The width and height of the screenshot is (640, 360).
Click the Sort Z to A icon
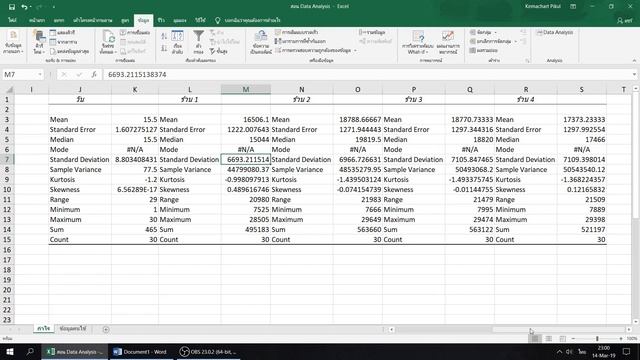[164, 48]
